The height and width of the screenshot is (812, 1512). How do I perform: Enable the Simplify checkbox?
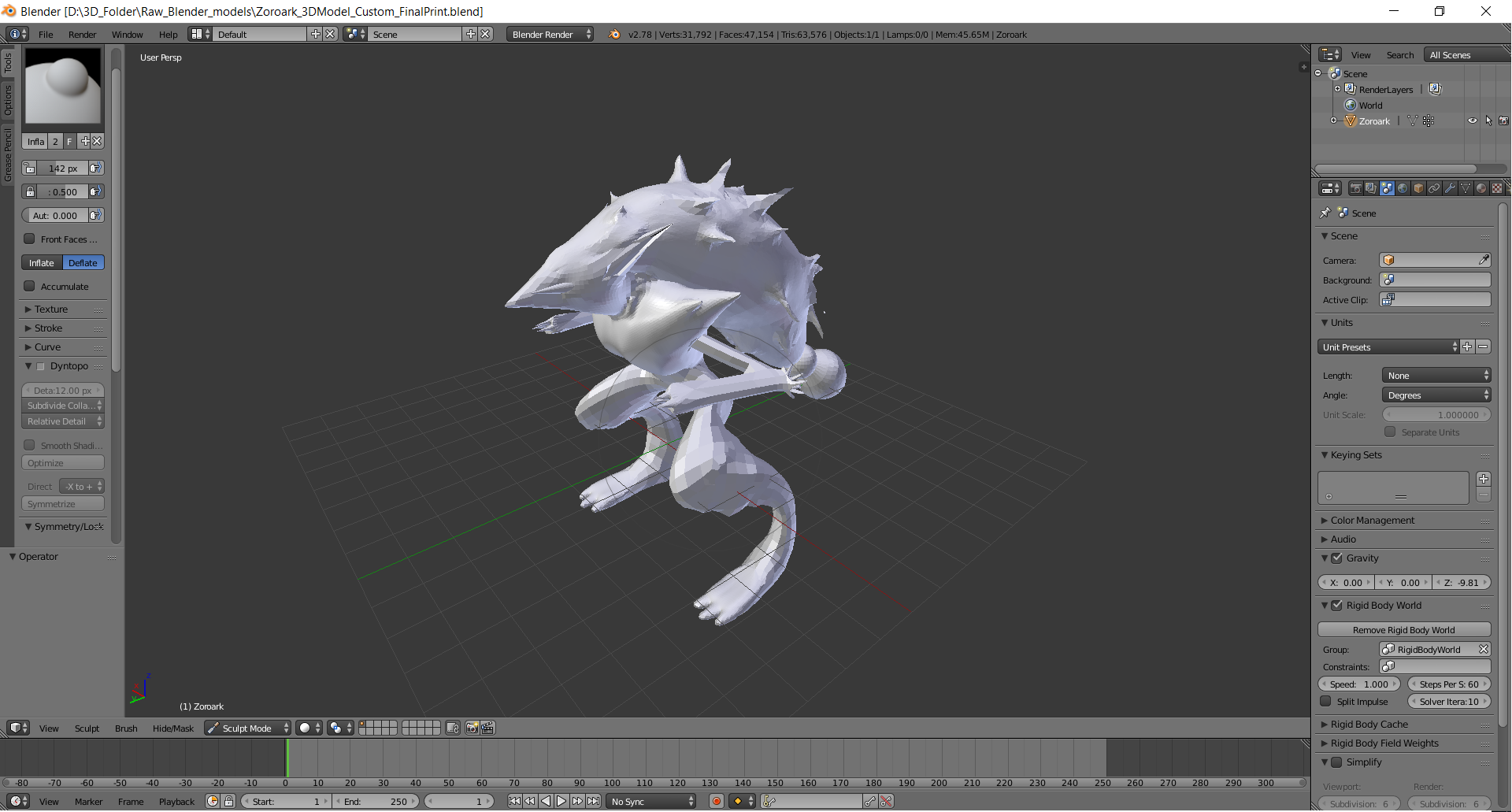1336,762
